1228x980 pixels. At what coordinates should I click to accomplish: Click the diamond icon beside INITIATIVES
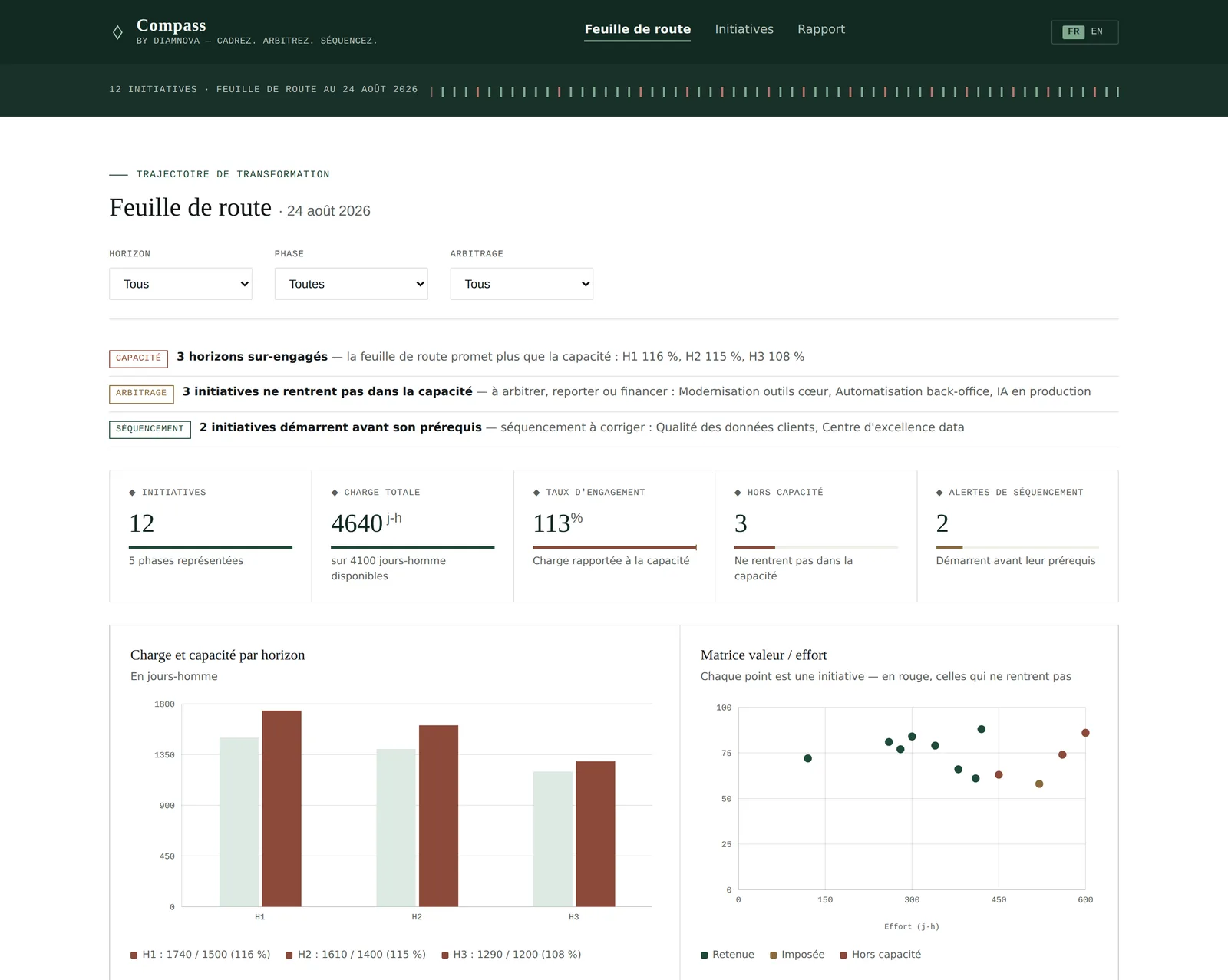pos(132,493)
